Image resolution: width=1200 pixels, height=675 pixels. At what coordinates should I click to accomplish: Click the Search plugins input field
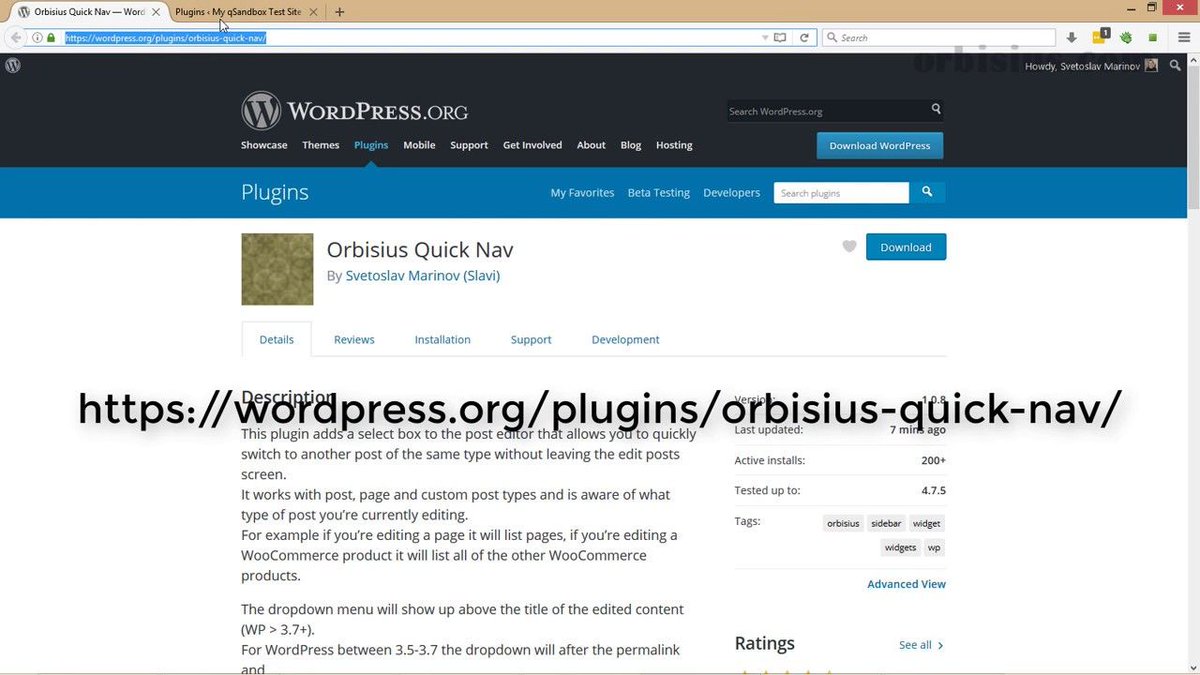(x=841, y=193)
